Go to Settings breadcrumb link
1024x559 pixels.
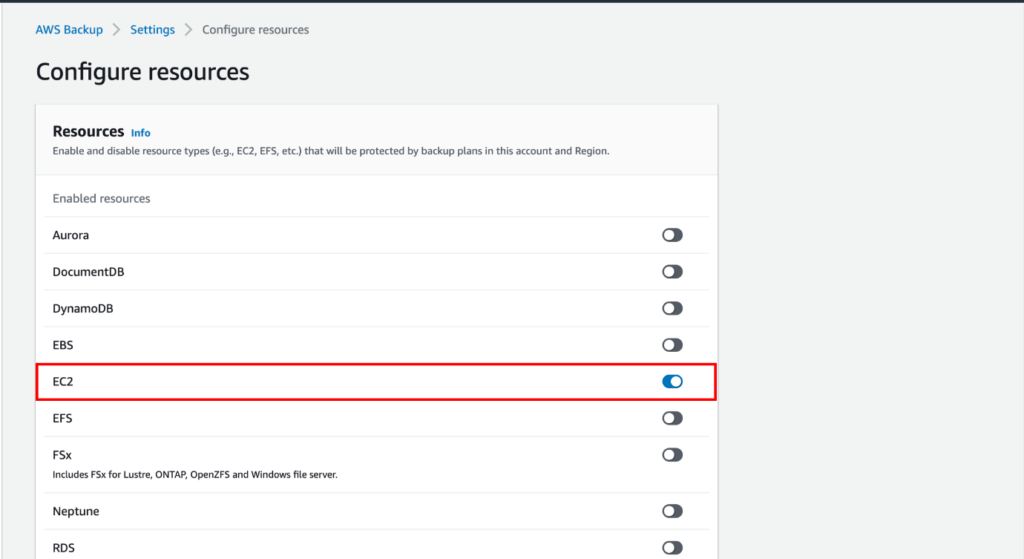pyautogui.click(x=152, y=29)
